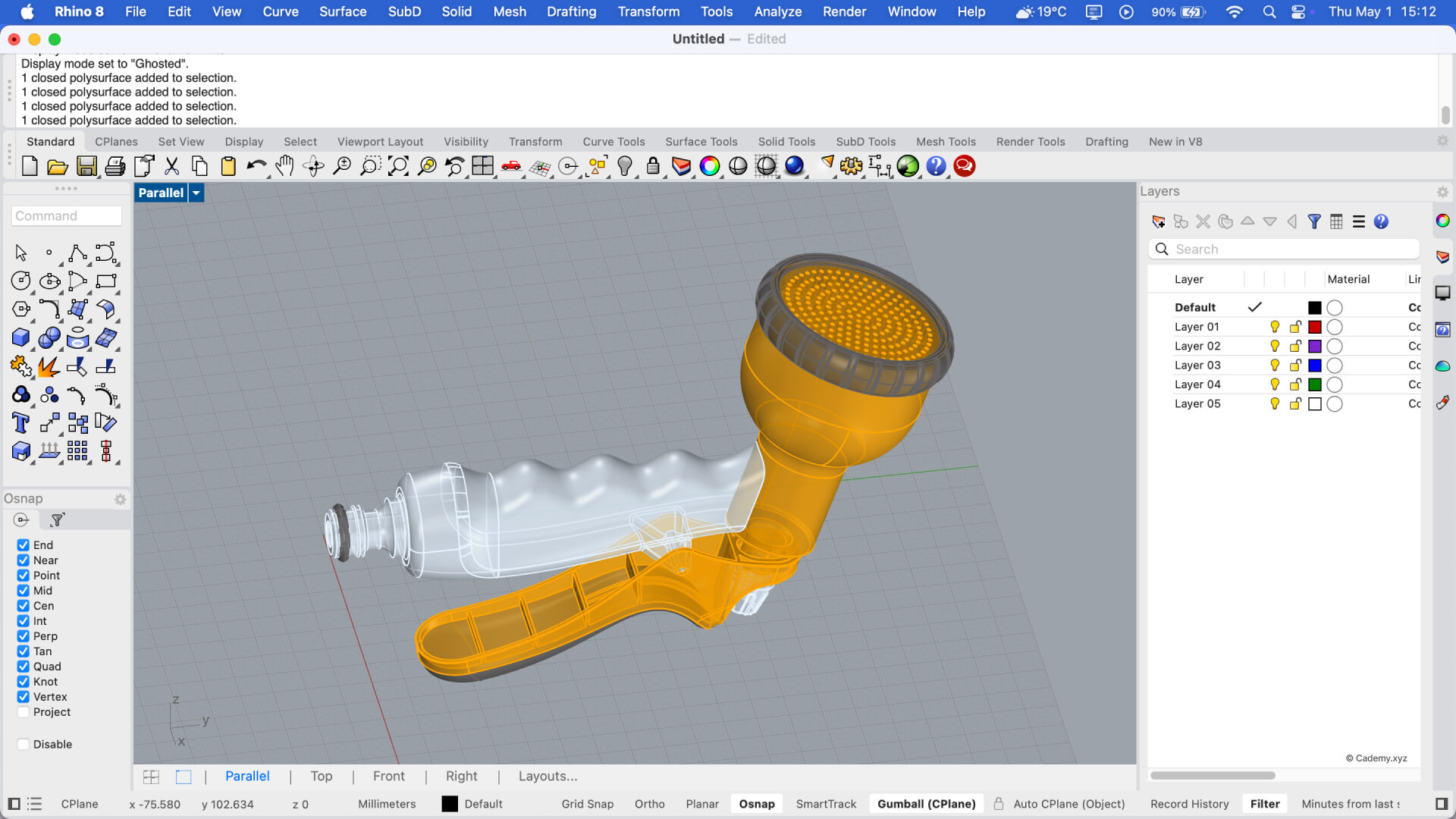This screenshot has width=1456, height=819.
Task: Open the Layers hamburger options menu
Action: point(1359,221)
